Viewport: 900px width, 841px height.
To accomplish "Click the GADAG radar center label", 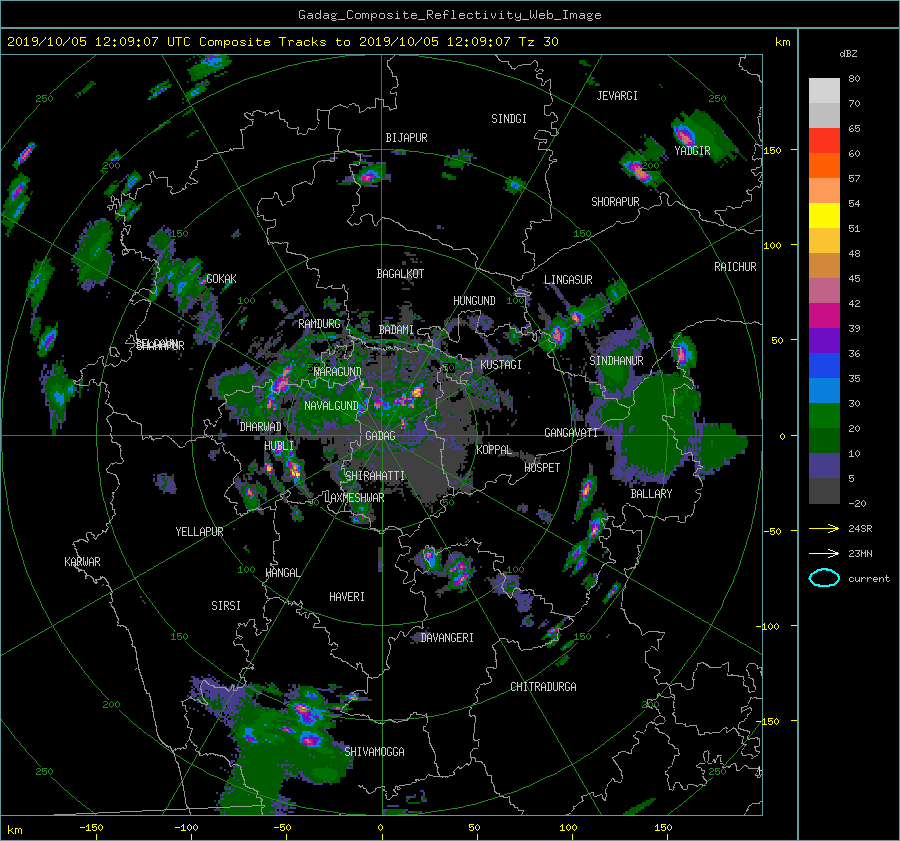I will coord(380,436).
